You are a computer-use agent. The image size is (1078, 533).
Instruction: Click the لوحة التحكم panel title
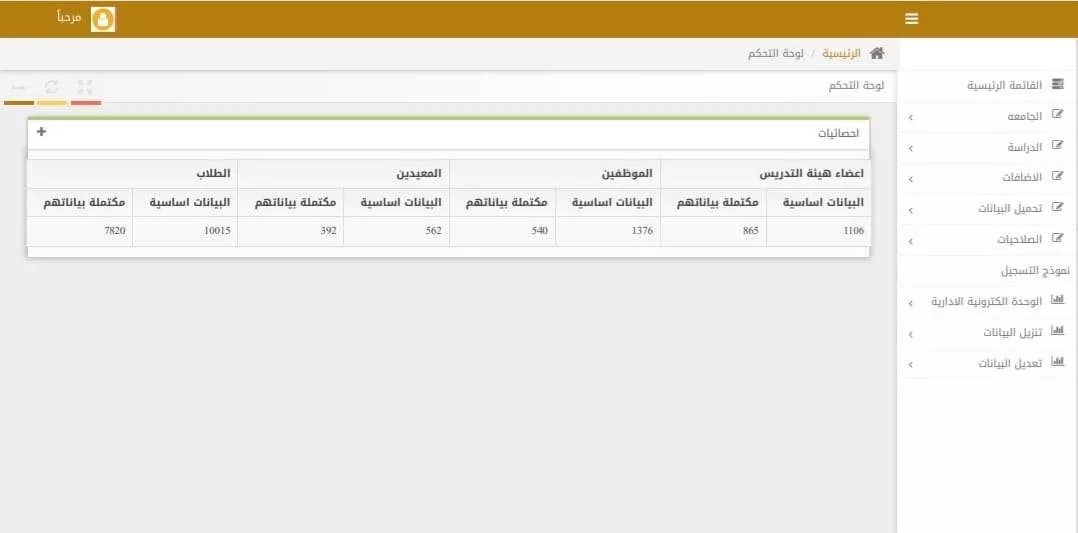(856, 86)
